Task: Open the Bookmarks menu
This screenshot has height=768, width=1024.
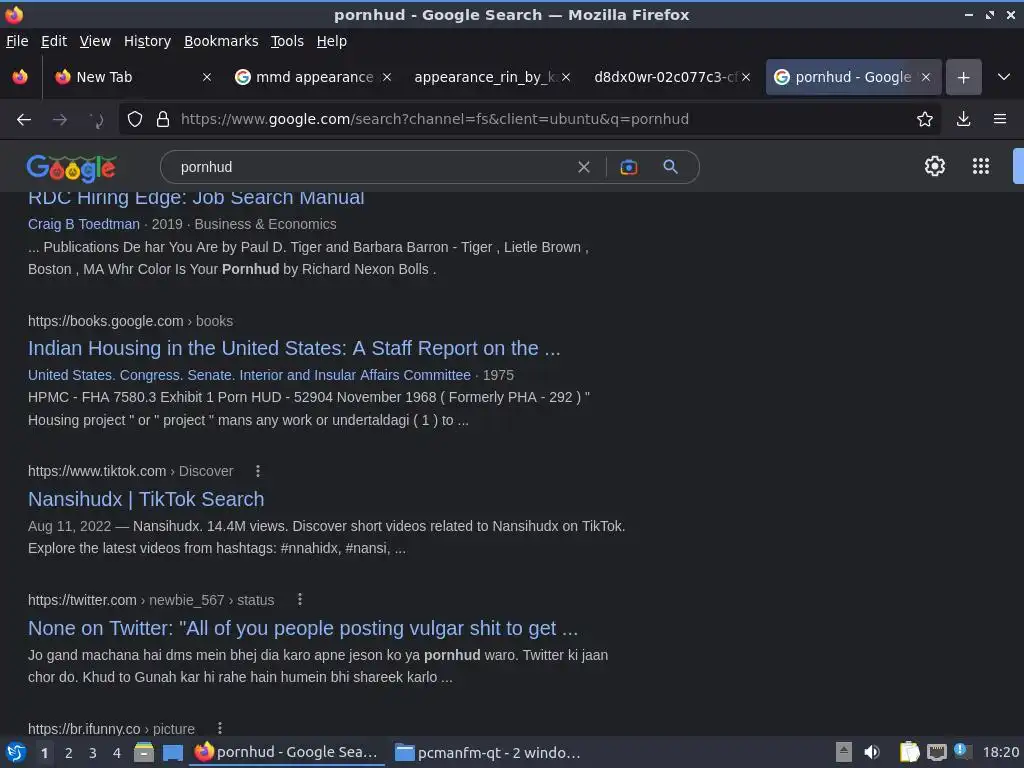Action: pyautogui.click(x=221, y=41)
